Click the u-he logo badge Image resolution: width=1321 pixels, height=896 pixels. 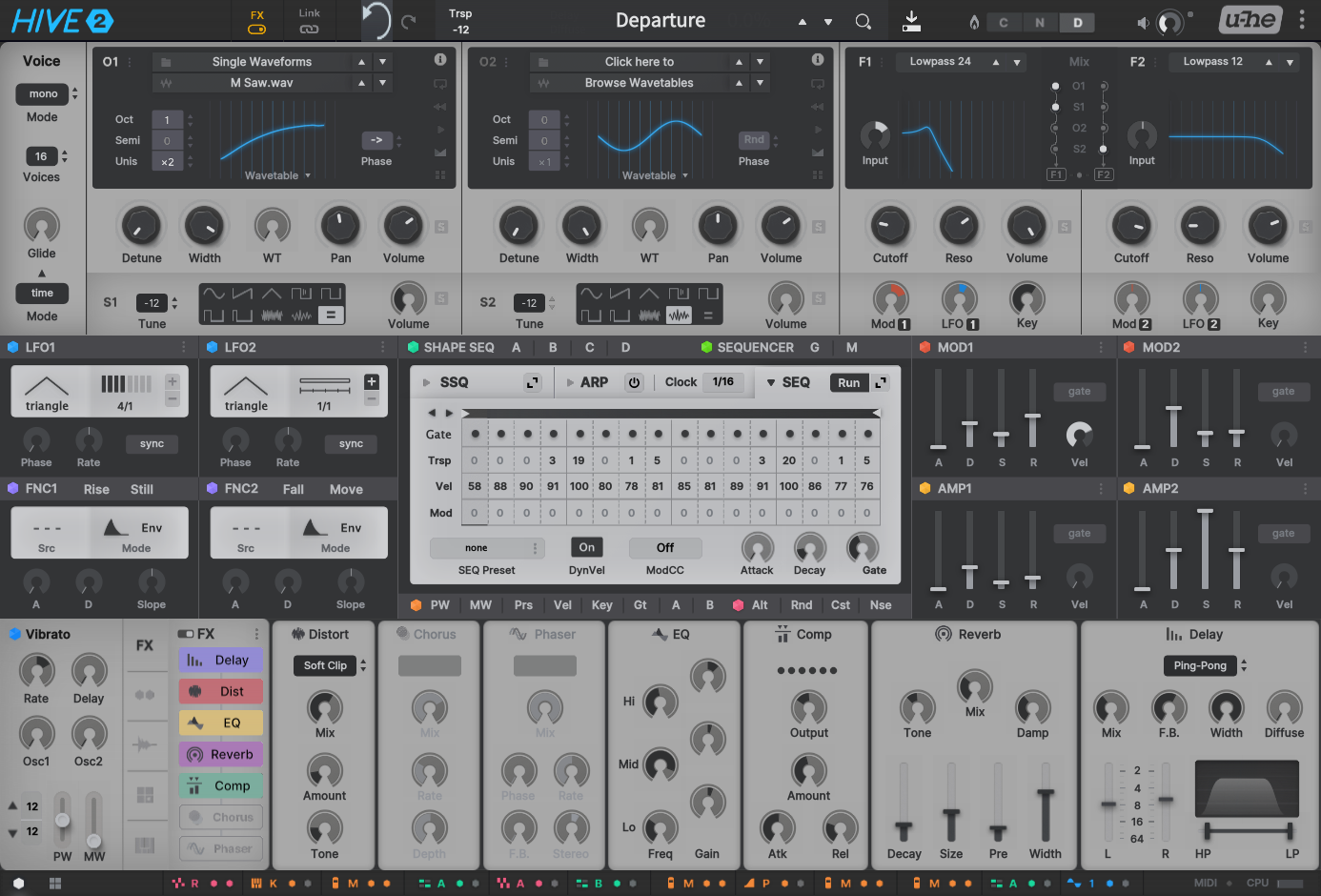(1250, 19)
